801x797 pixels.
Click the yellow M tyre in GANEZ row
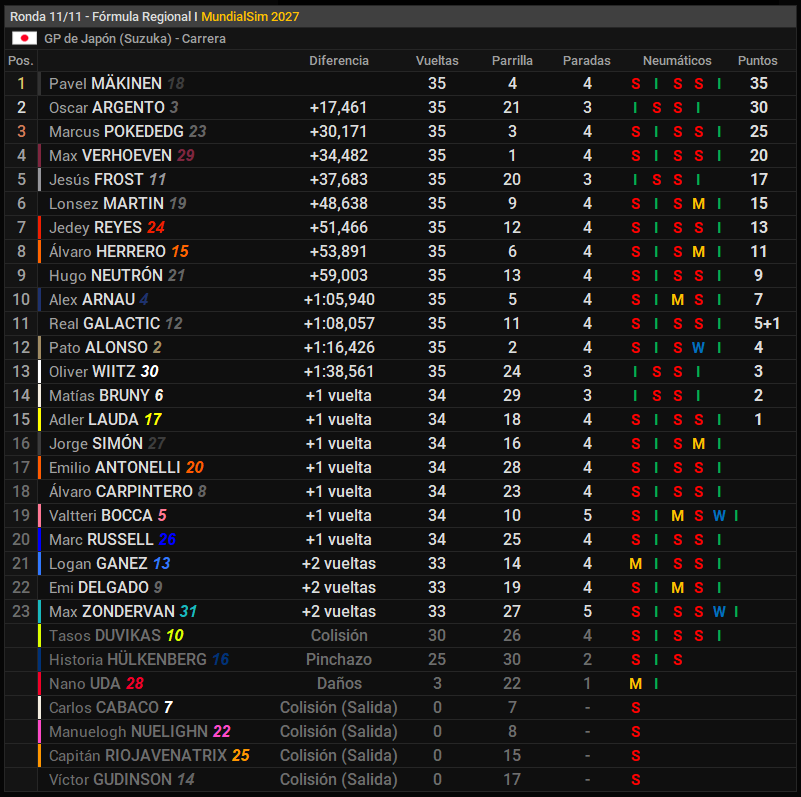click(x=635, y=564)
